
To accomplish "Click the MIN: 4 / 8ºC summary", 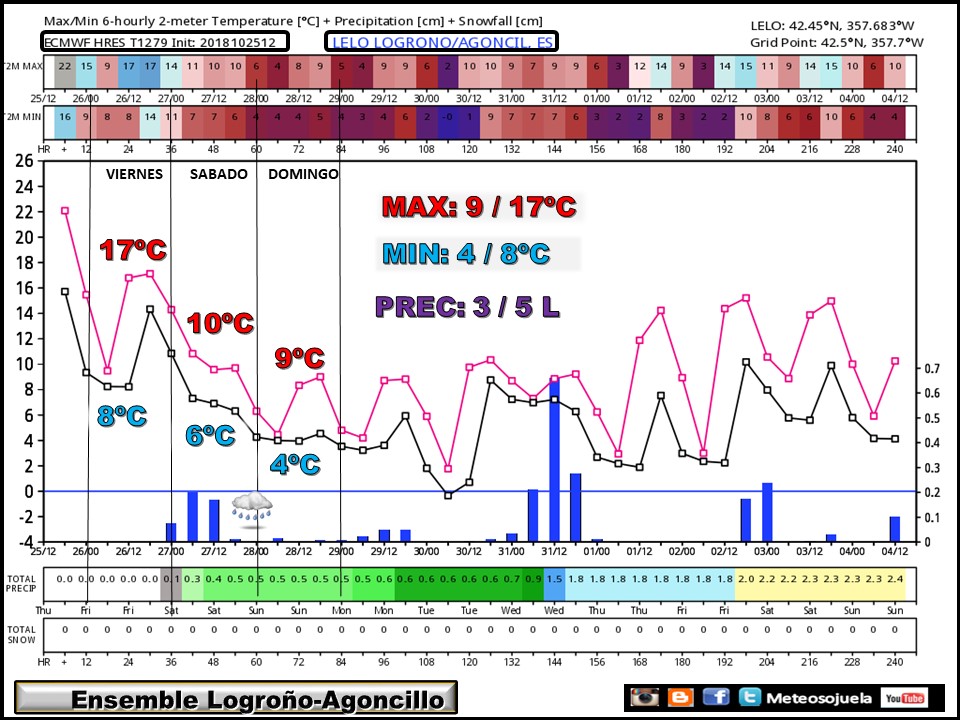I will [467, 253].
